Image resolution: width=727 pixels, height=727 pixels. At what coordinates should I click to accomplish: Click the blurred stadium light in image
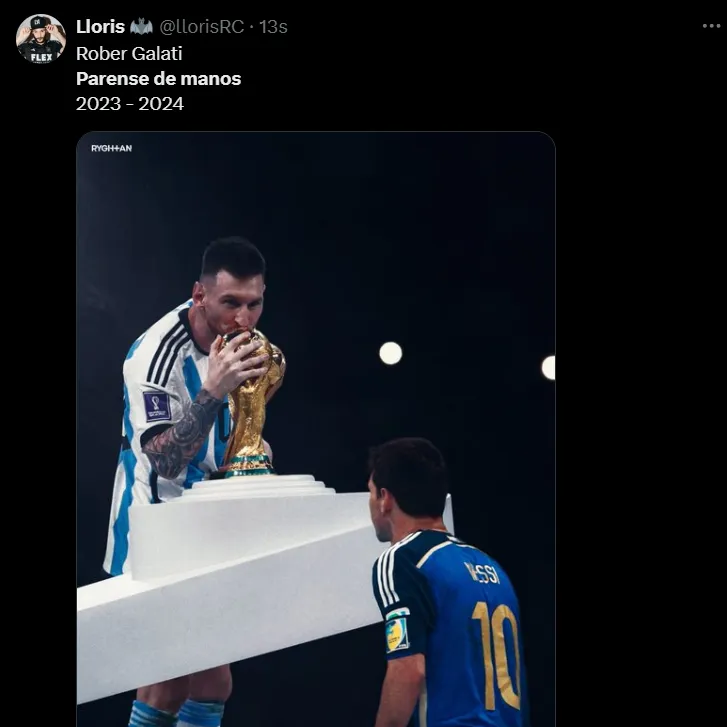[x=390, y=353]
